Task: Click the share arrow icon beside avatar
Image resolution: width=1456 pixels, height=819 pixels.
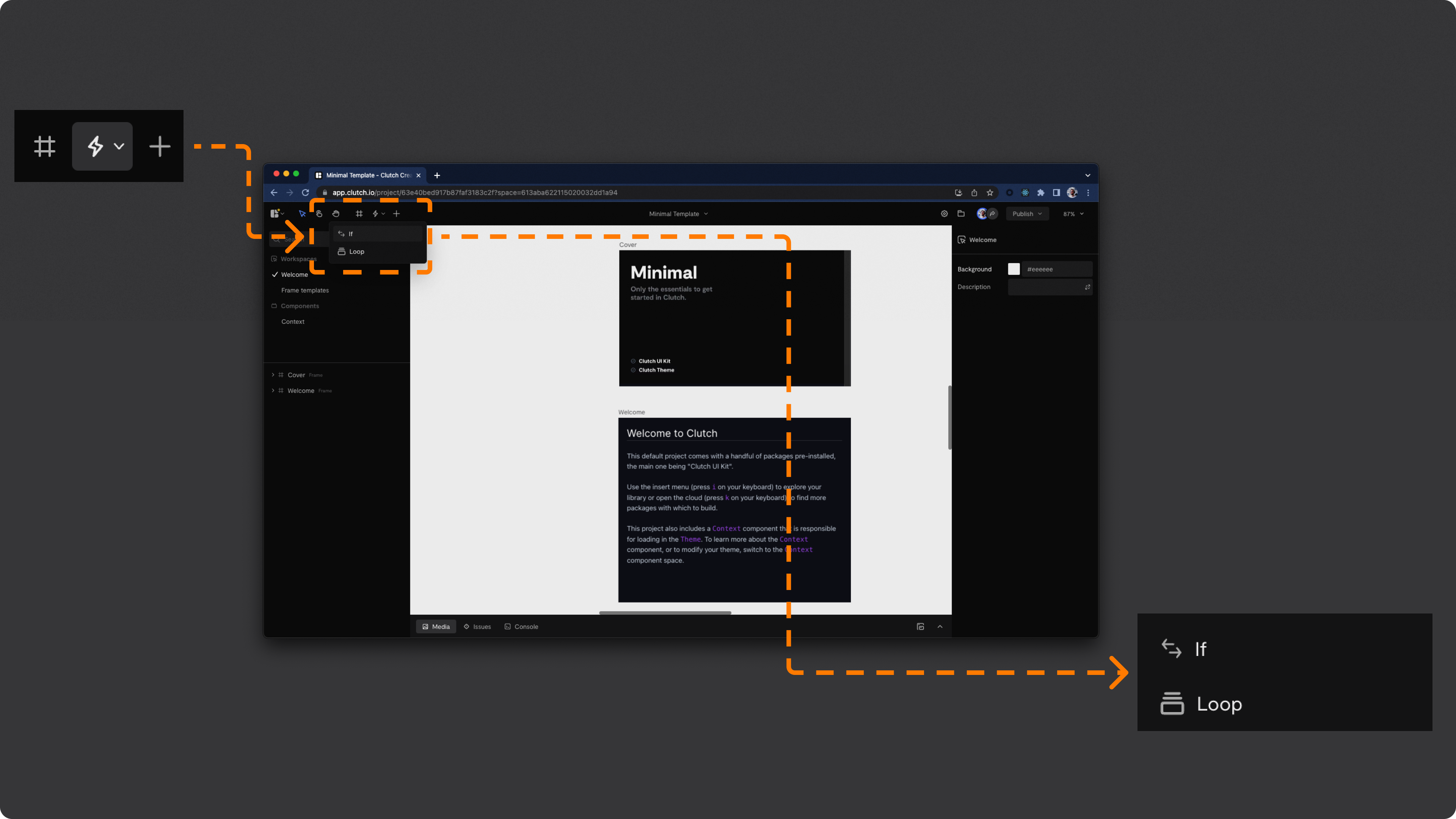Action: click(x=993, y=213)
